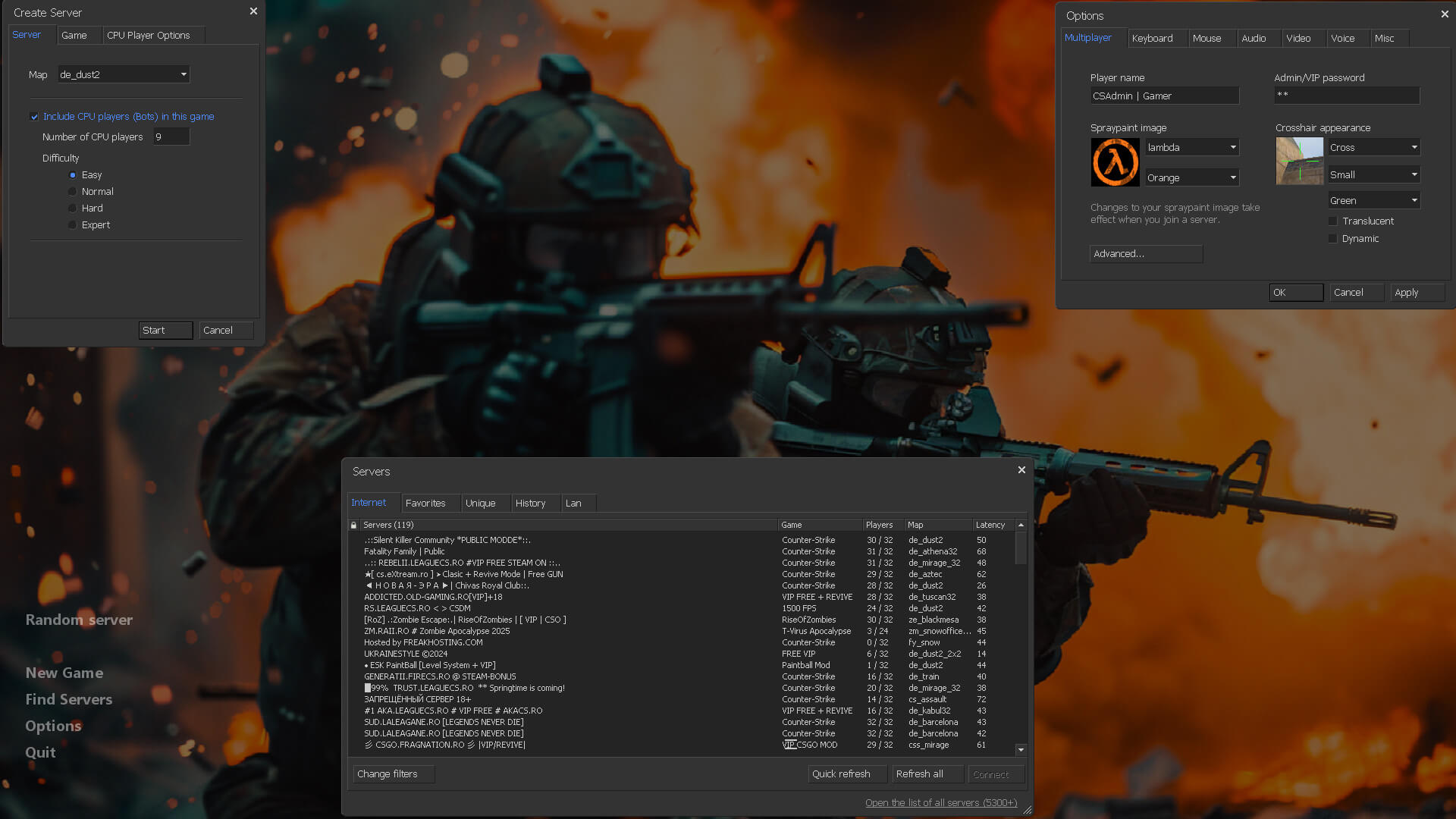Click Cancel in the Options window
The image size is (1456, 819).
[1357, 293]
